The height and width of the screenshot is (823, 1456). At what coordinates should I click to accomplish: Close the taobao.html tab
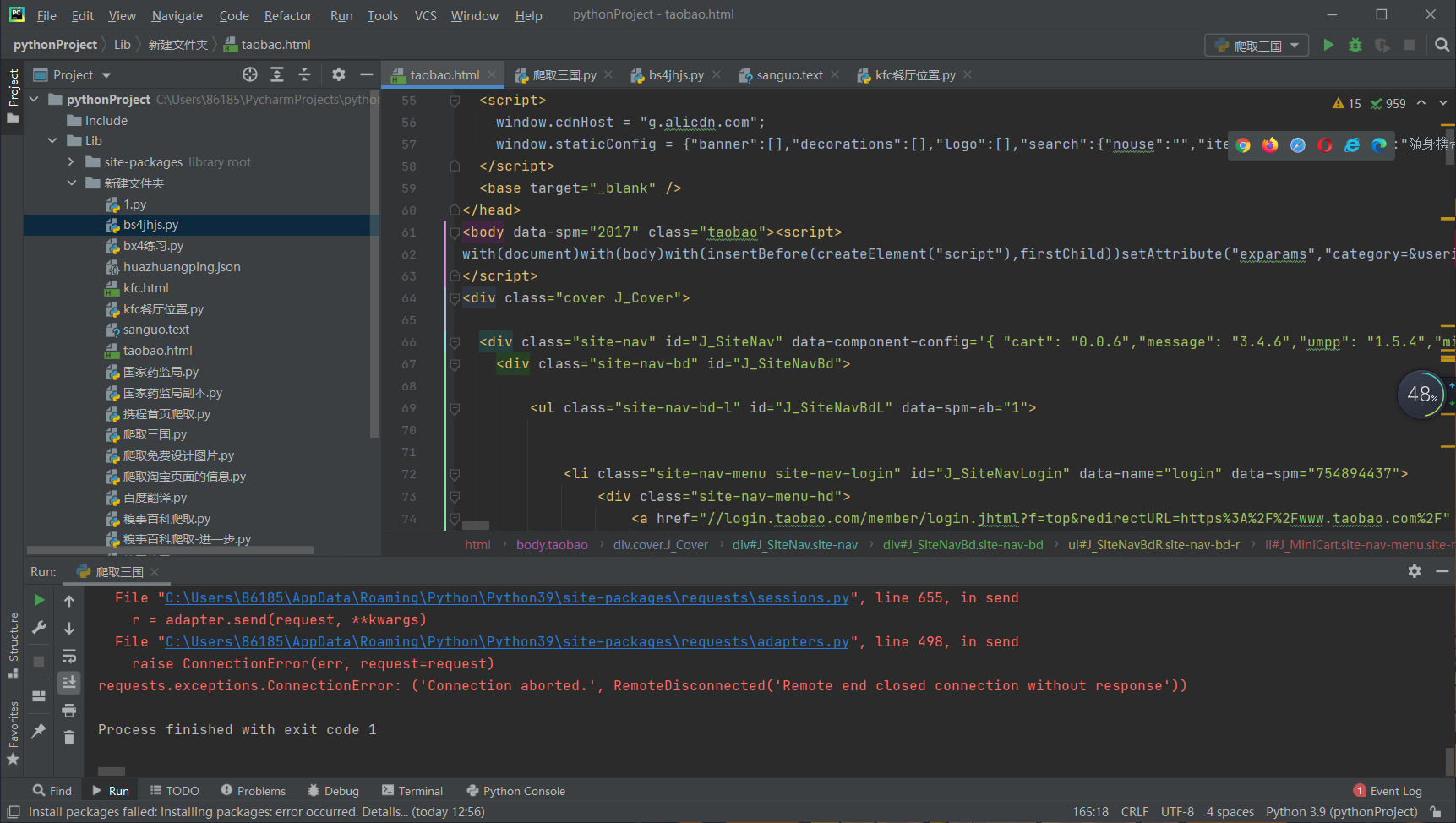pos(492,75)
